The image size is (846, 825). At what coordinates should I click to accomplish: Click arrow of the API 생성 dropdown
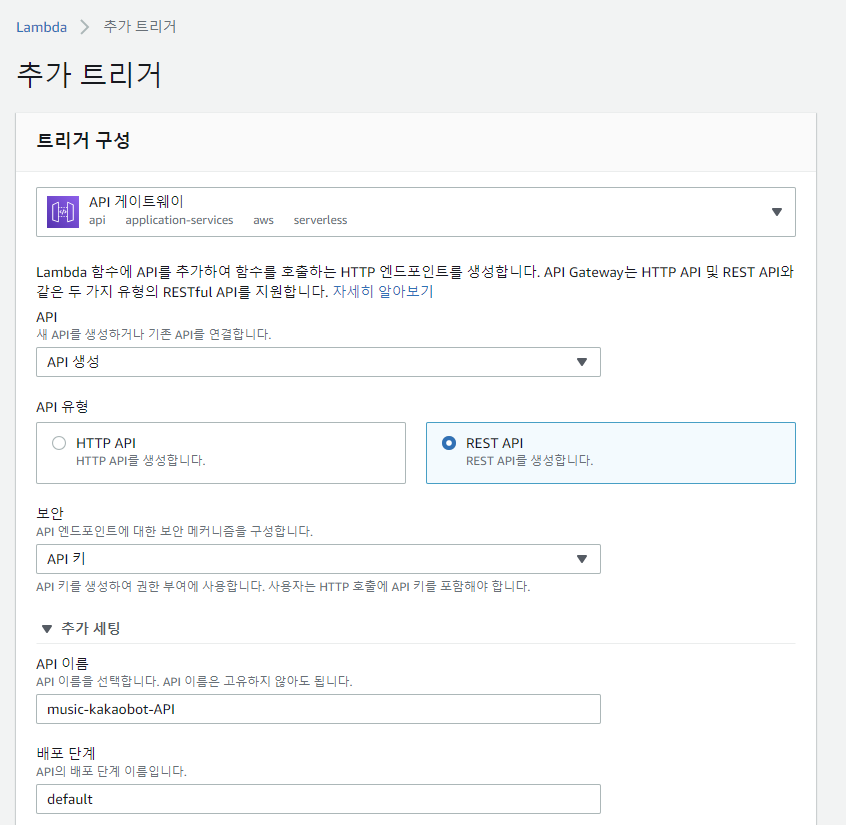[582, 362]
